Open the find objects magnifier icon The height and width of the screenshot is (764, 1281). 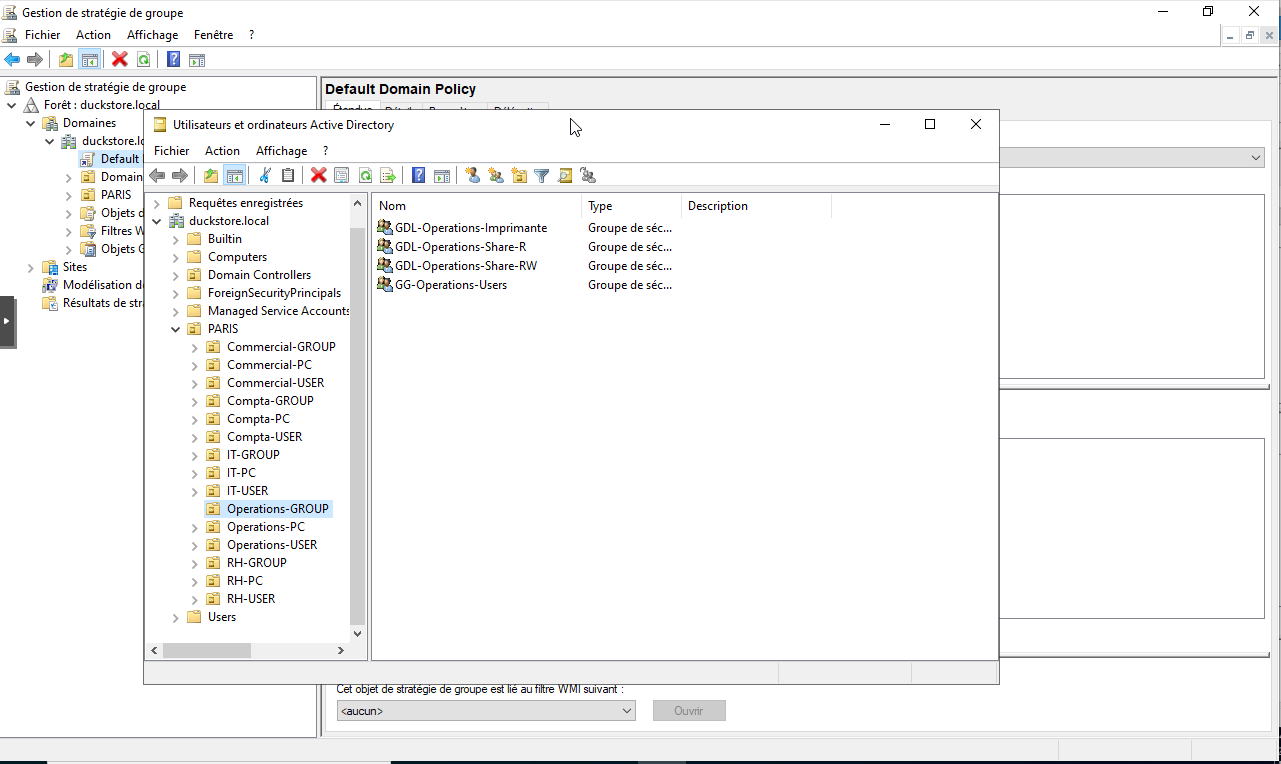click(x=565, y=176)
